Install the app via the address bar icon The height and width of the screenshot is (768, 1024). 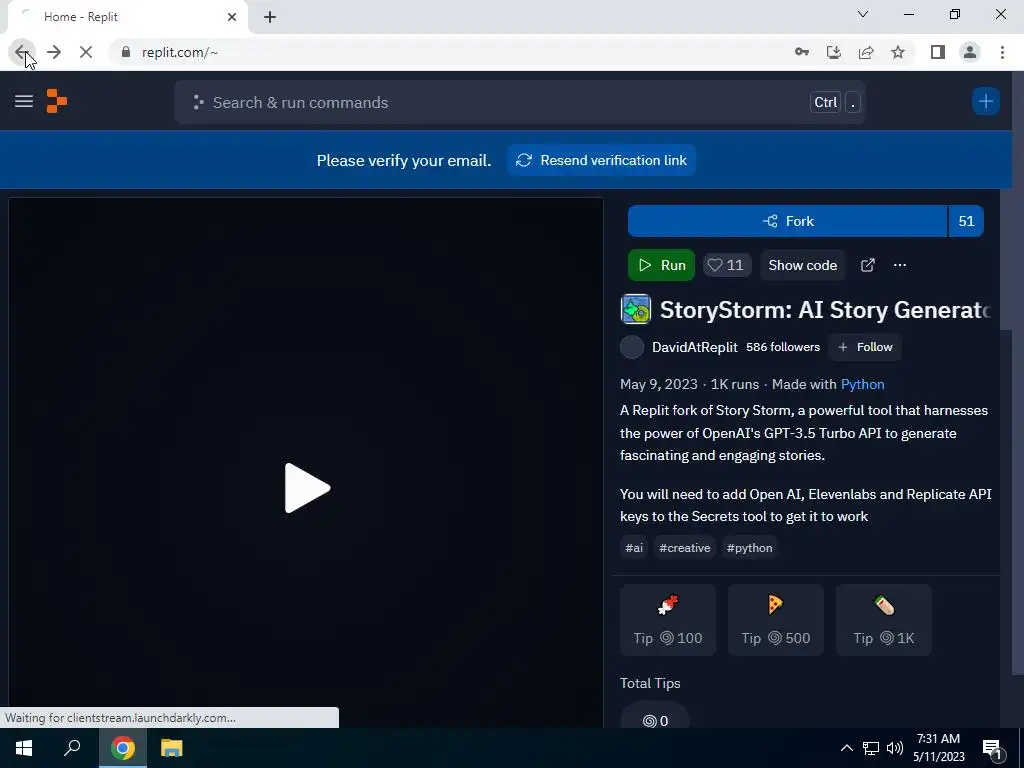pos(834,52)
